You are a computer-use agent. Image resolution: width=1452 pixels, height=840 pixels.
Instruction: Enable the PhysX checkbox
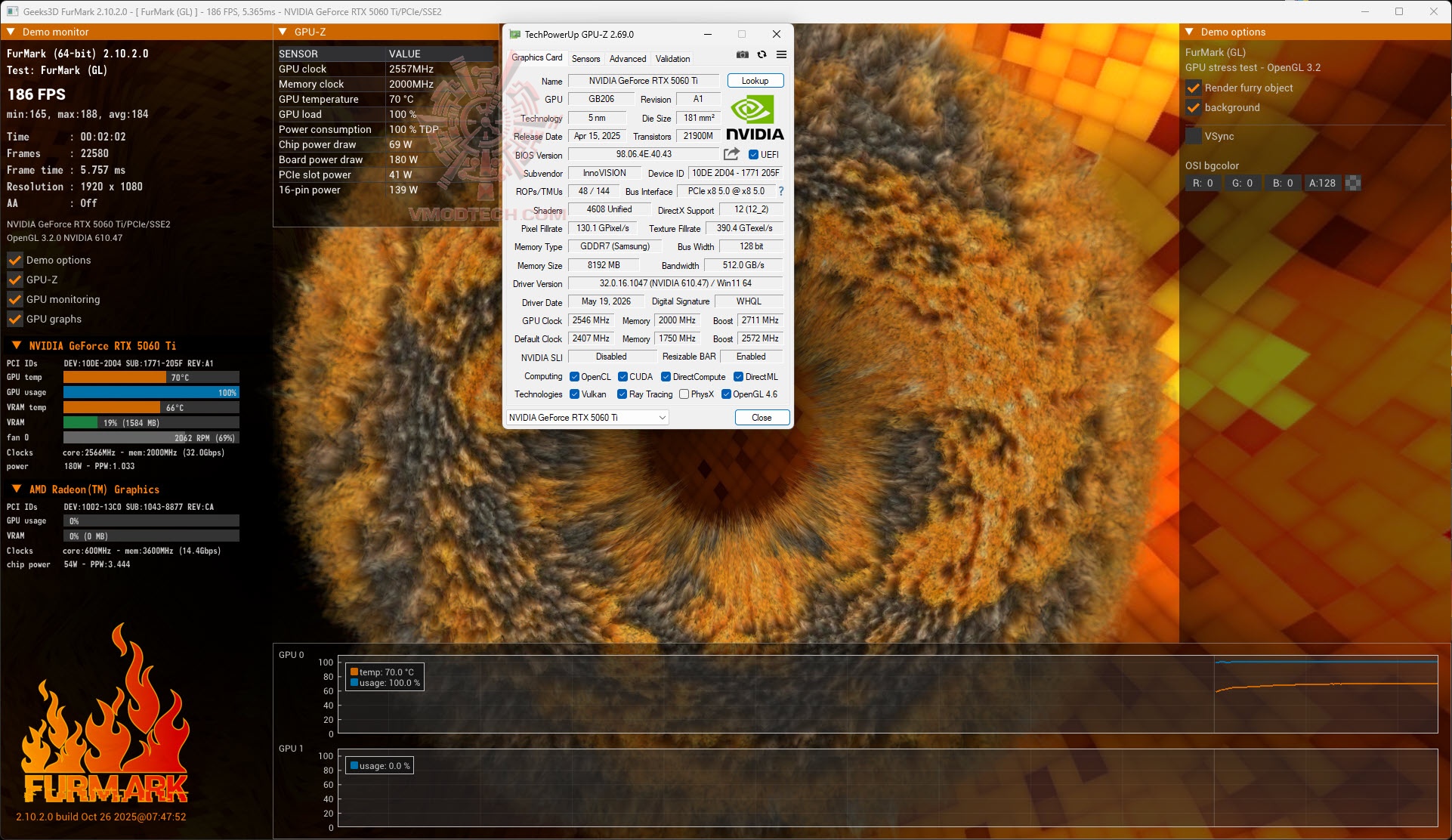684,394
